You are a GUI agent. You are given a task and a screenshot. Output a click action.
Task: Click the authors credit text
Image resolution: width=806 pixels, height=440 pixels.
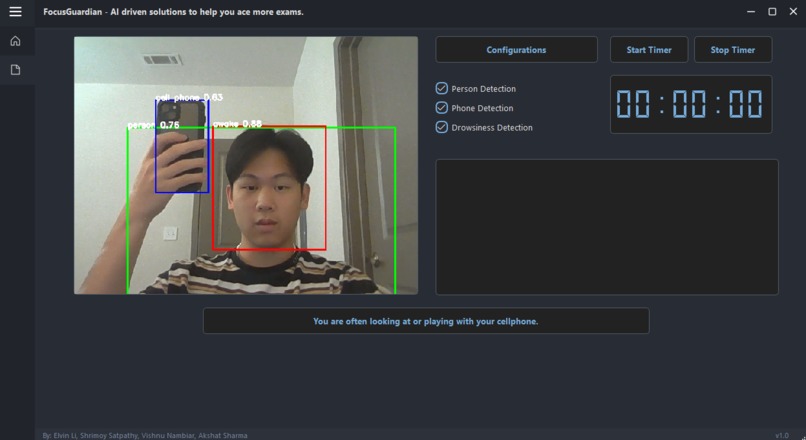coord(145,435)
